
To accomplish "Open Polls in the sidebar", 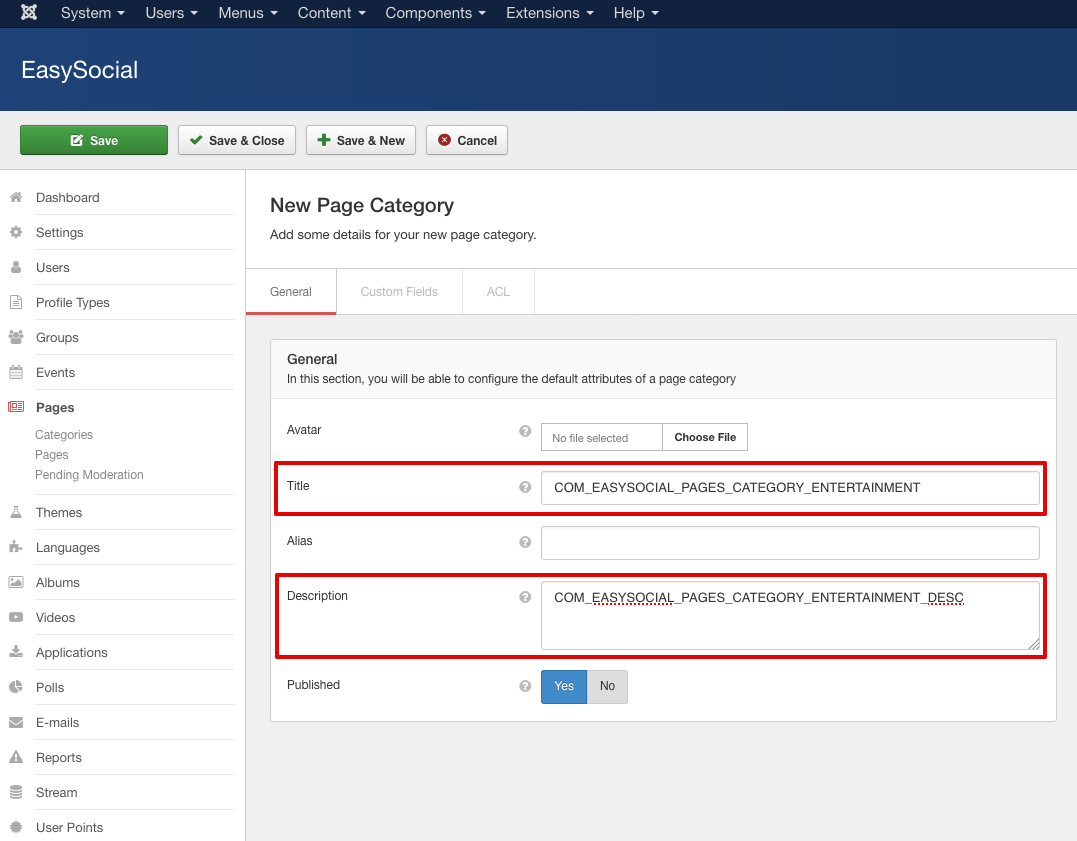I will (x=49, y=688).
